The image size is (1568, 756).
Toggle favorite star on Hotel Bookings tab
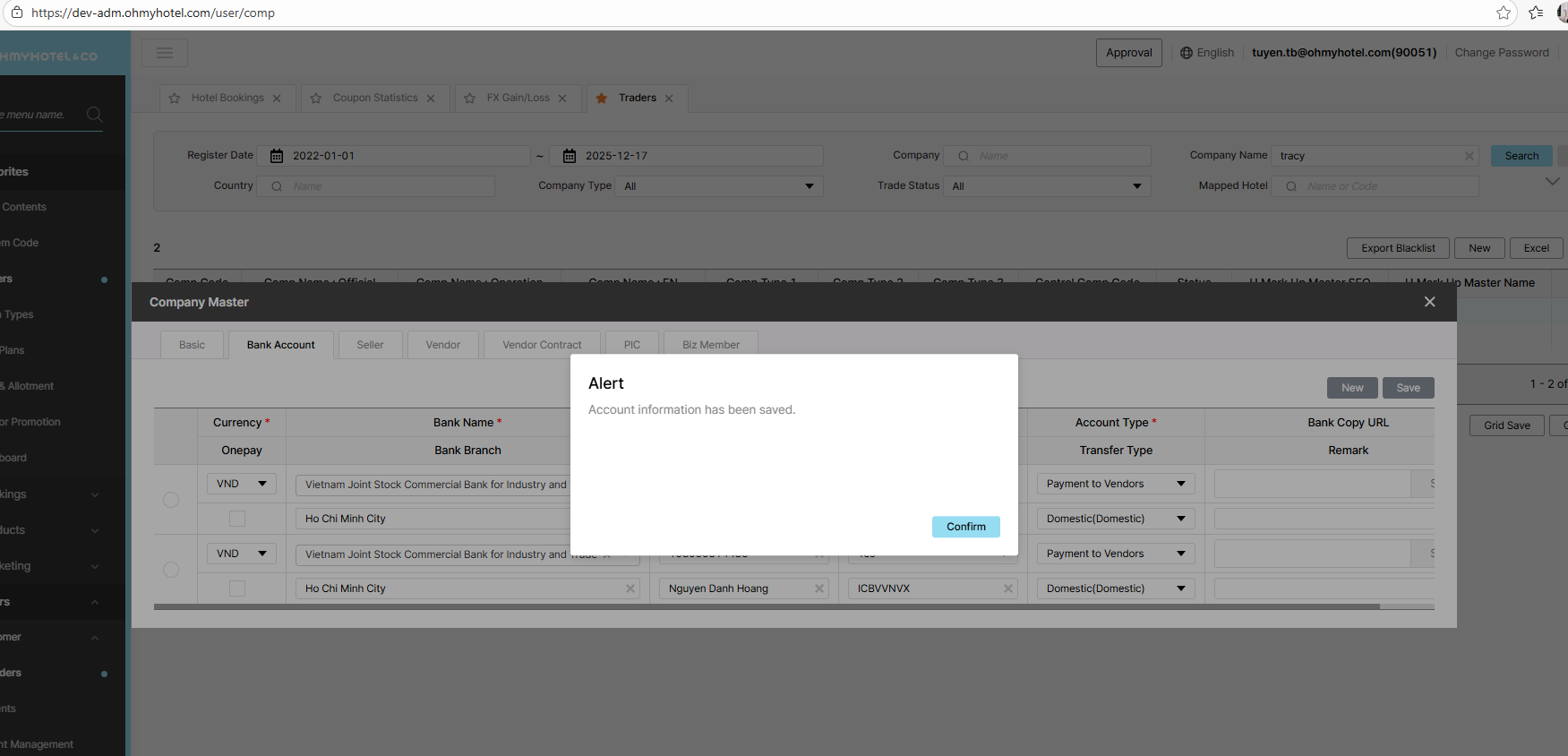coord(175,99)
